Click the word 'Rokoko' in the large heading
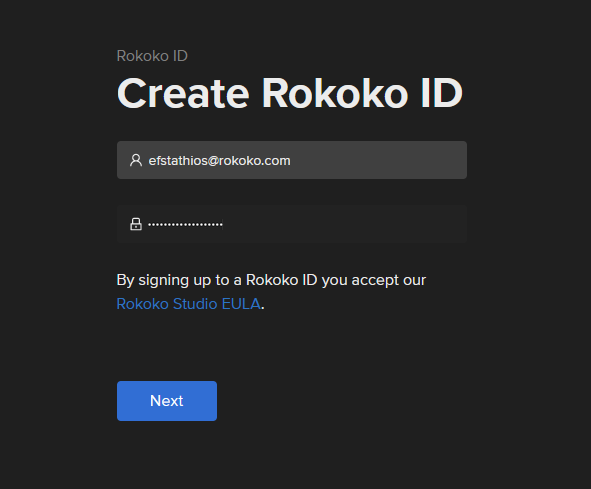This screenshot has height=489, width=591. pos(335,93)
